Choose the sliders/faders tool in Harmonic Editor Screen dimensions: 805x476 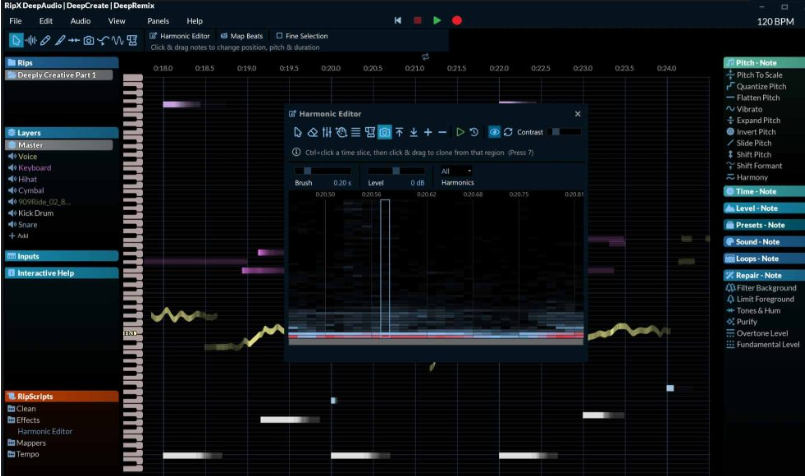[327, 132]
